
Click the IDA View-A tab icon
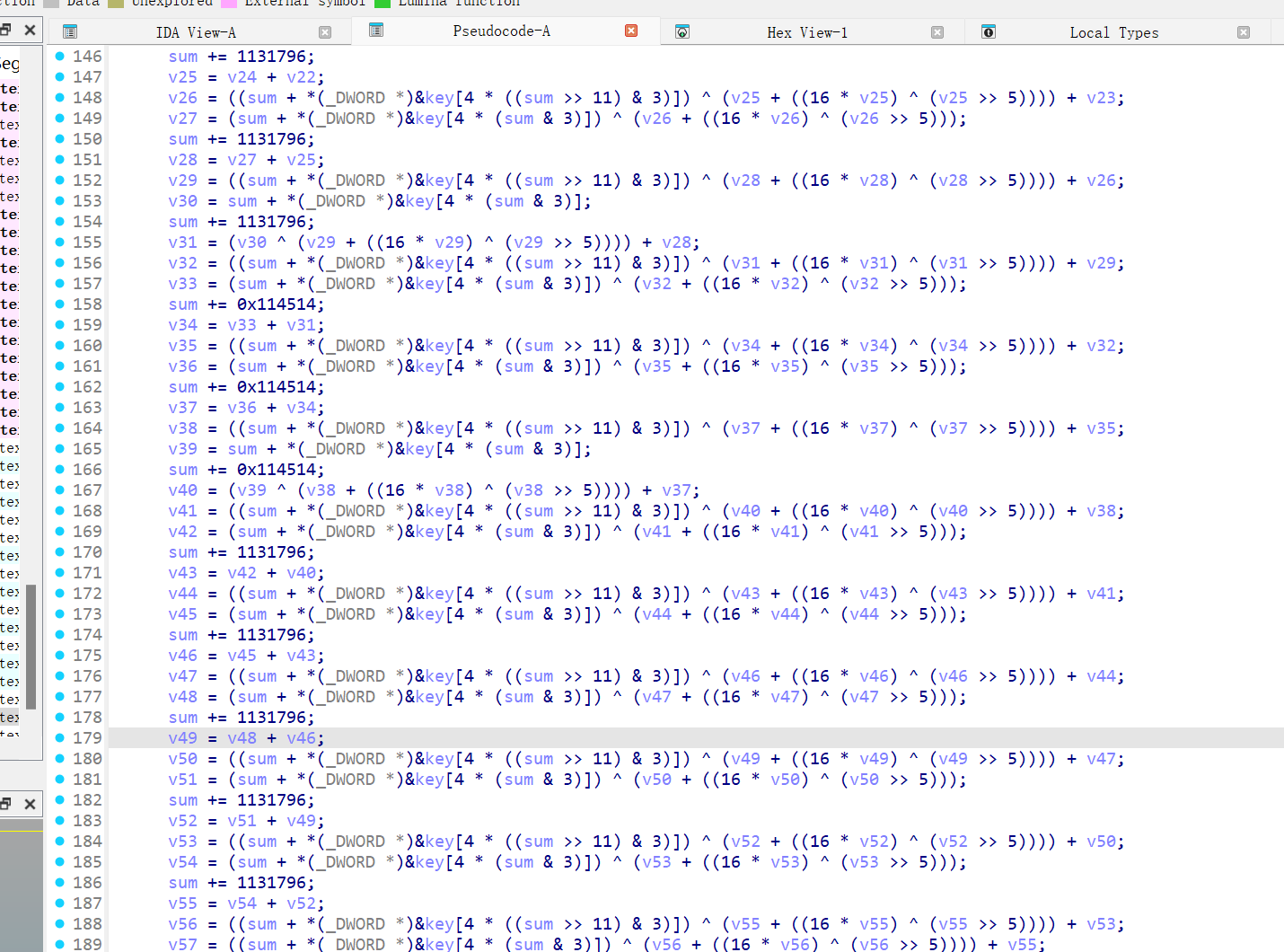pyautogui.click(x=70, y=32)
